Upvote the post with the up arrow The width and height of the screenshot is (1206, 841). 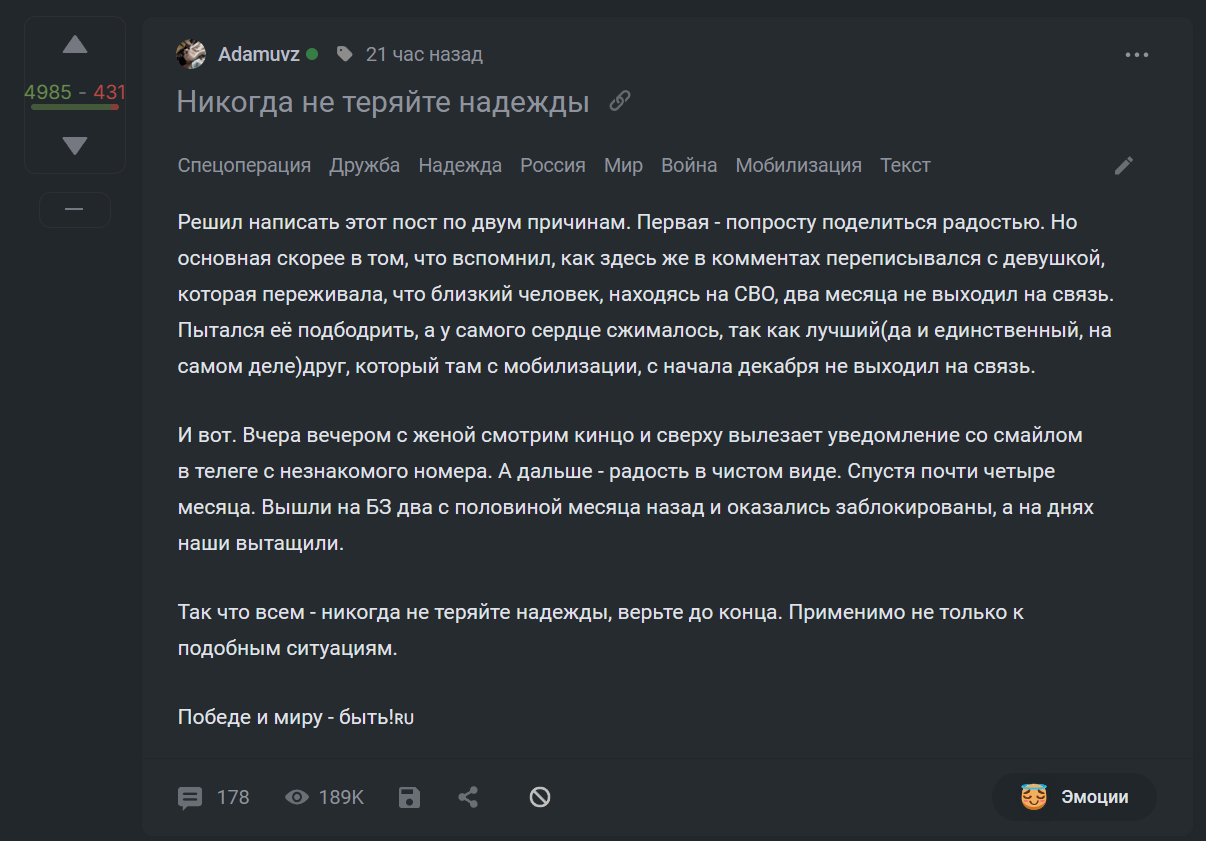[x=75, y=45]
